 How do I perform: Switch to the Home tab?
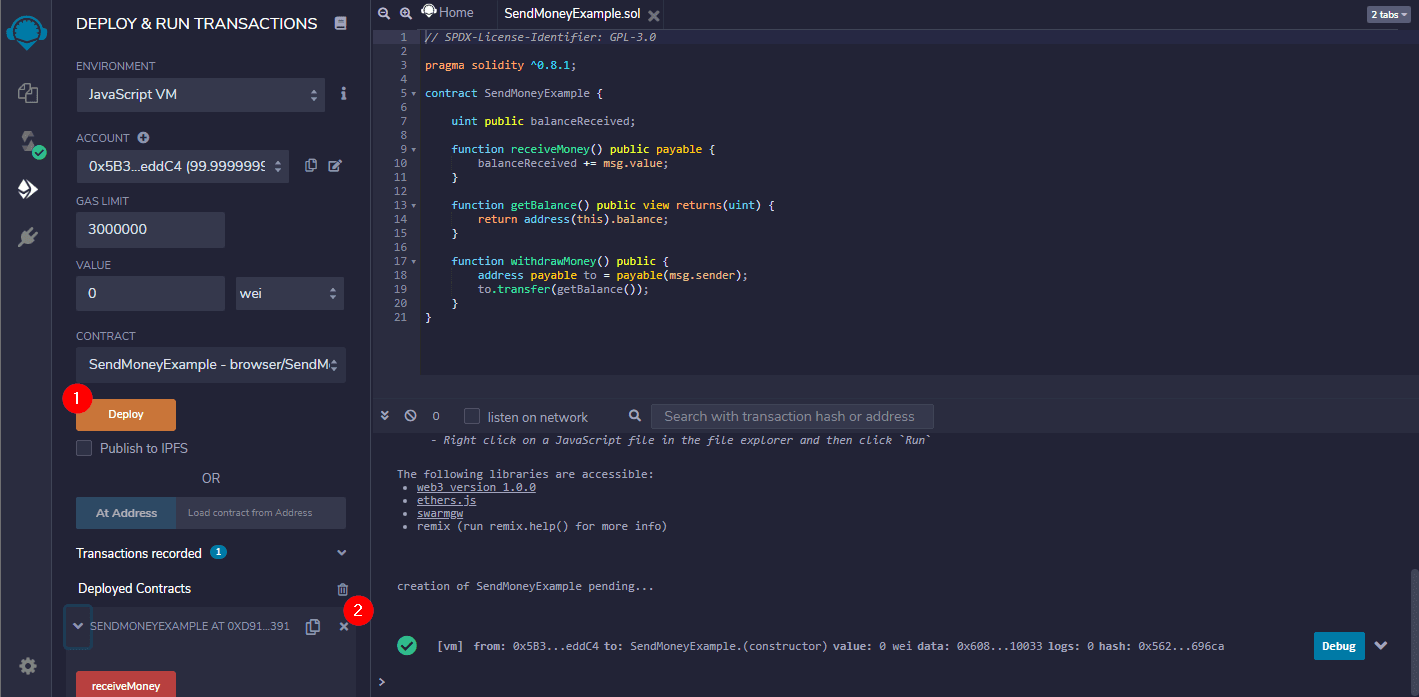pyautogui.click(x=447, y=13)
